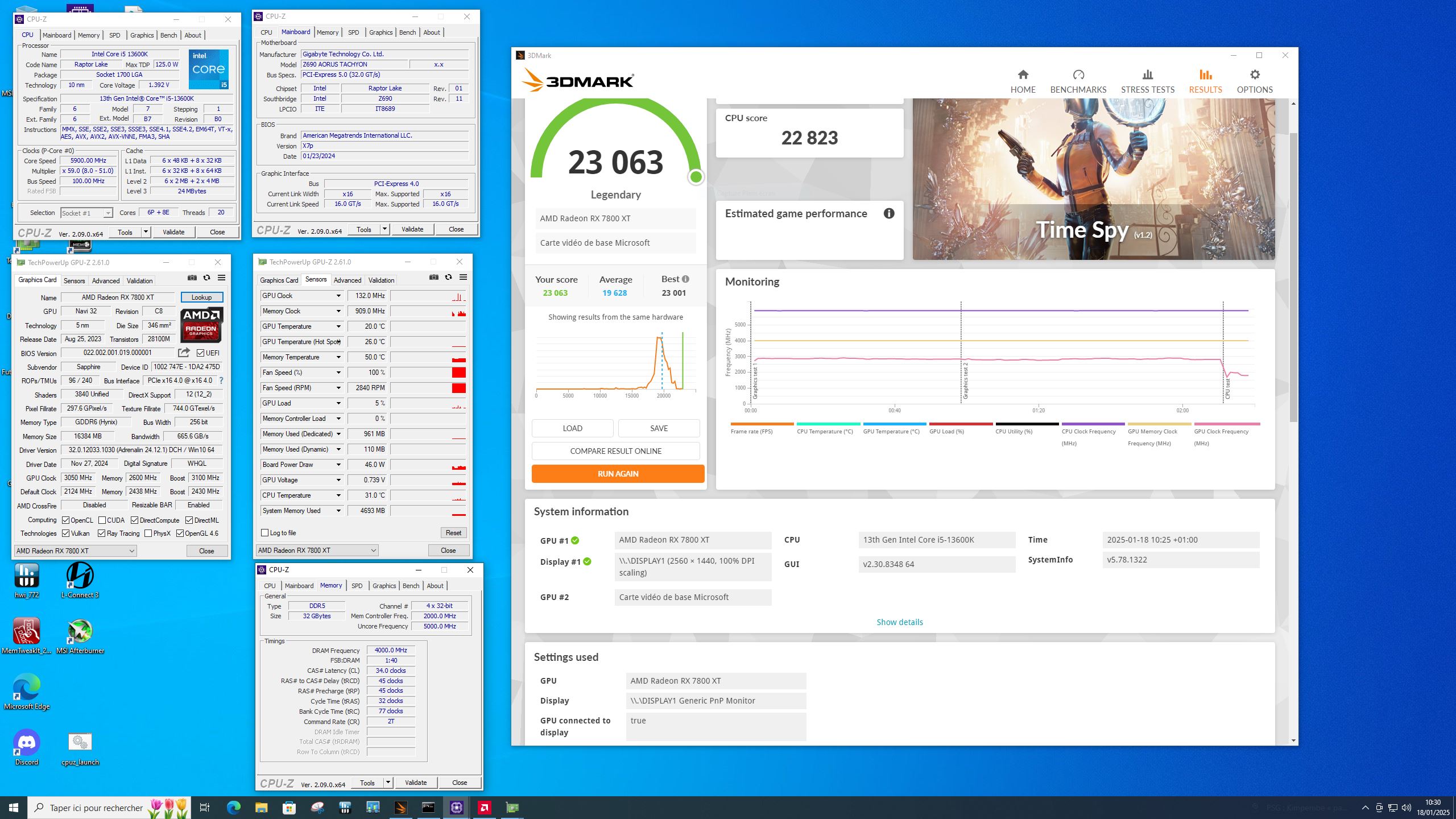Take screenshot in GPU-Z Graphics Card window
The width and height of the screenshot is (1456, 819).
coord(192,278)
